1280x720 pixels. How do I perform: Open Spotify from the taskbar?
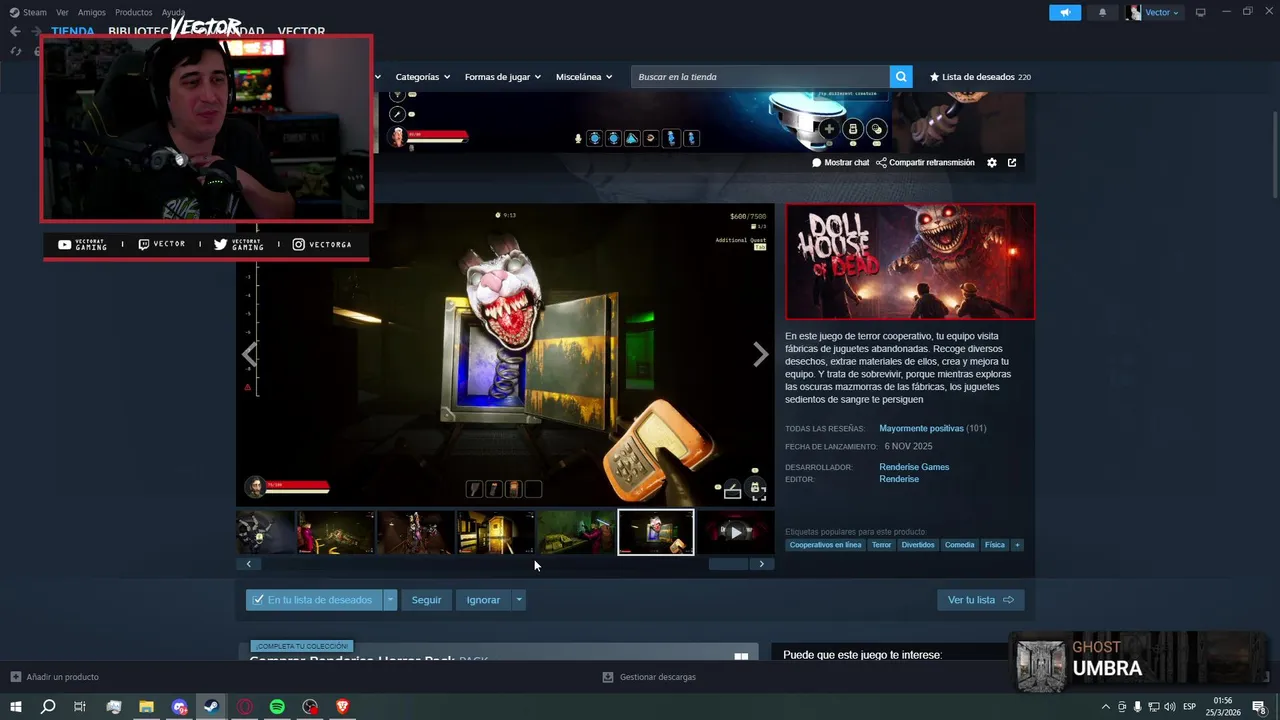pyautogui.click(x=277, y=707)
